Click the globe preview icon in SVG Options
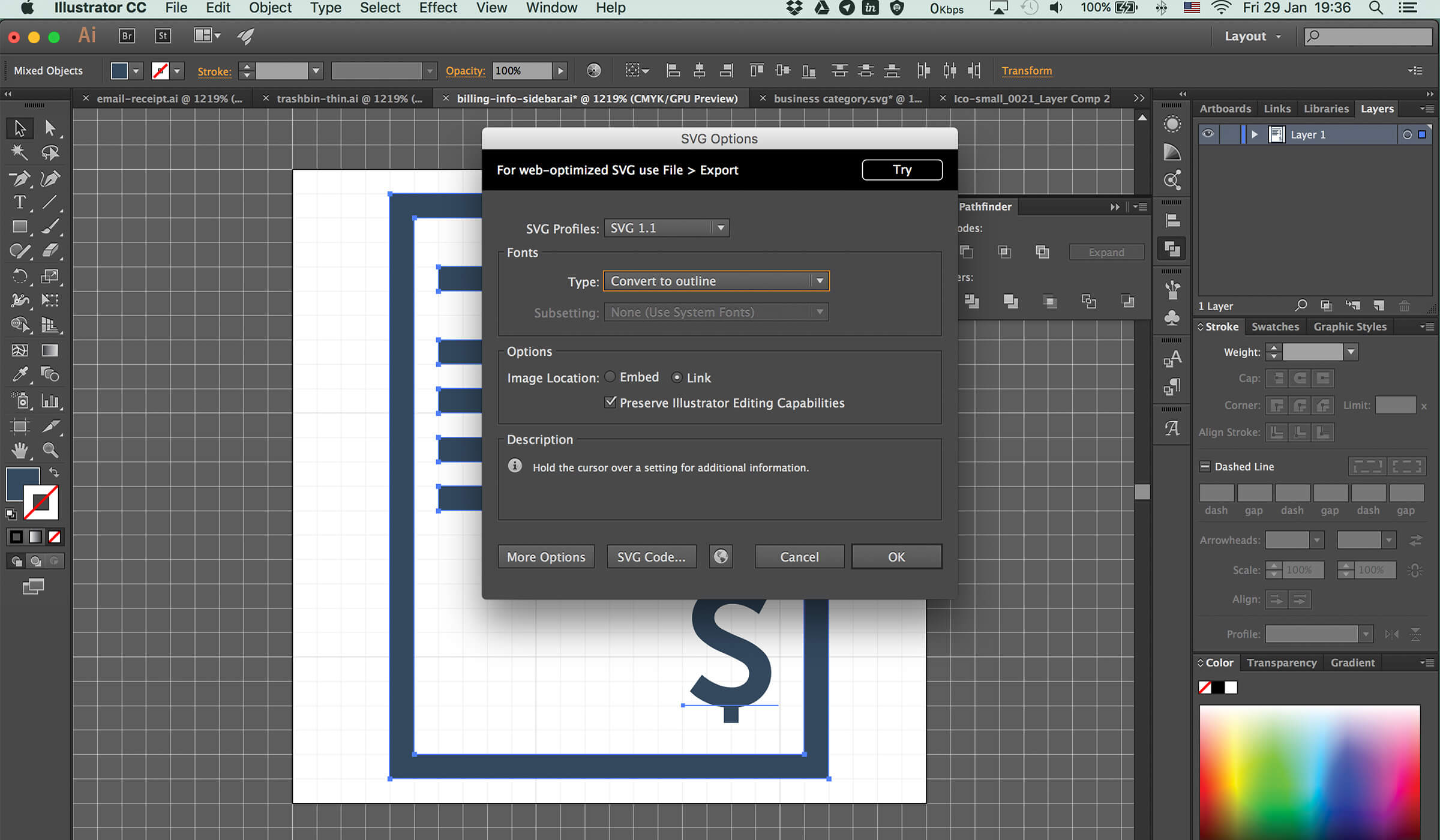This screenshot has width=1440, height=840. [721, 557]
